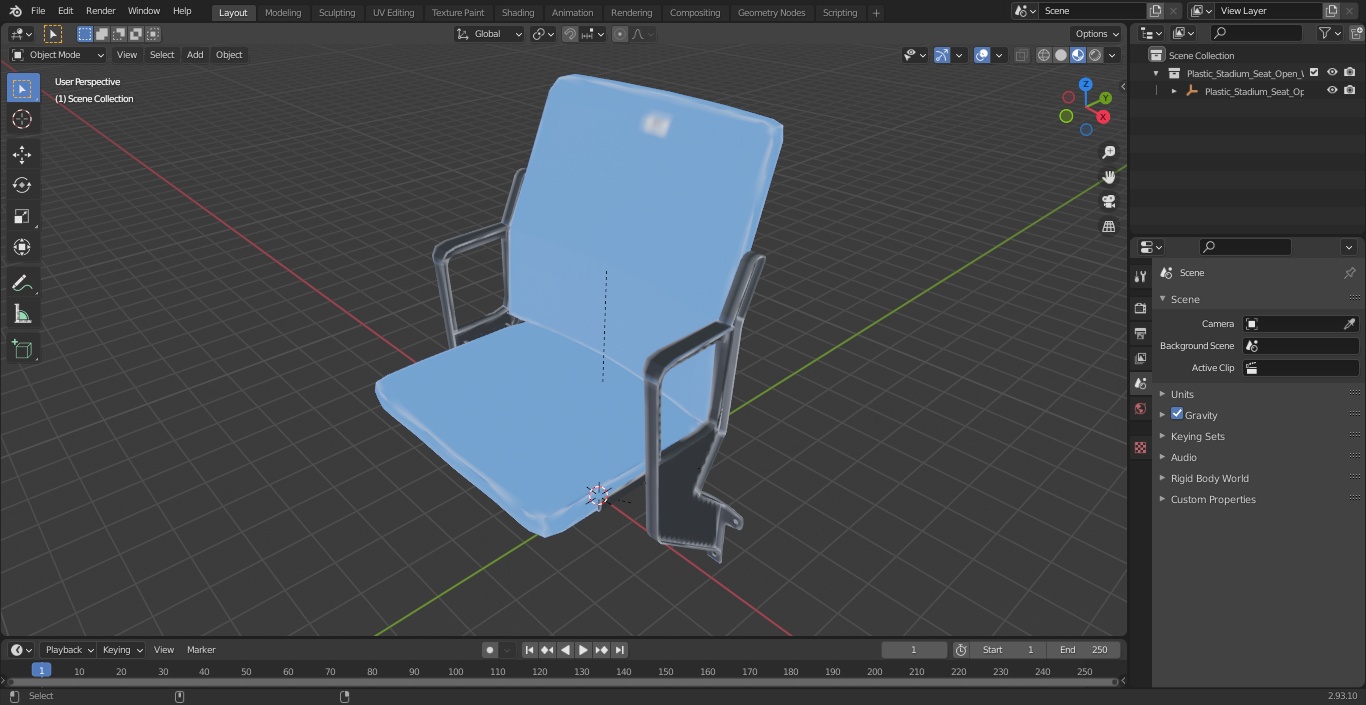Click the Marker menu in timeline
Screen dimensions: 1366x705
(x=201, y=650)
